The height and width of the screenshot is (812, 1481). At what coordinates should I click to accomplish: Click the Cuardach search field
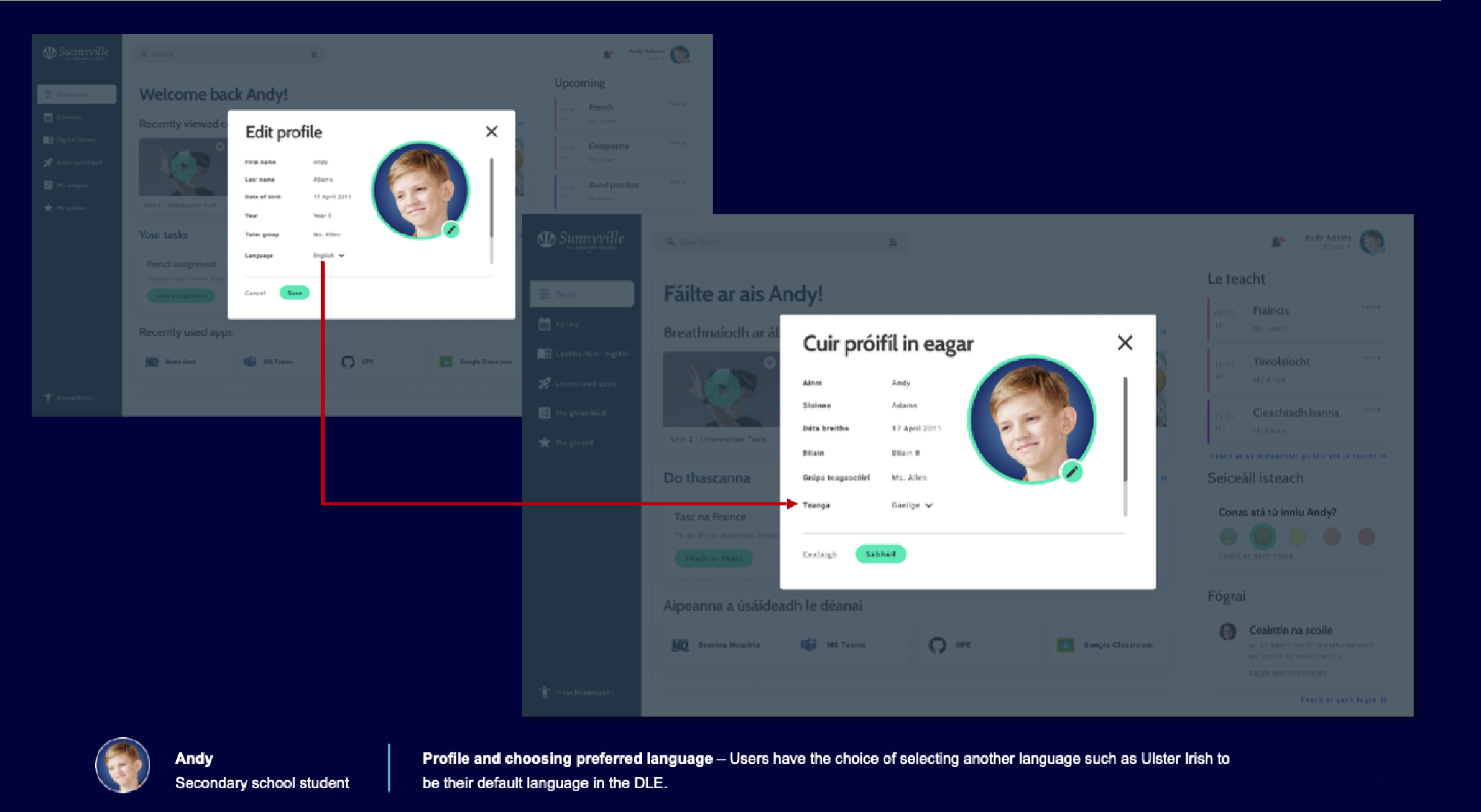coord(781,242)
